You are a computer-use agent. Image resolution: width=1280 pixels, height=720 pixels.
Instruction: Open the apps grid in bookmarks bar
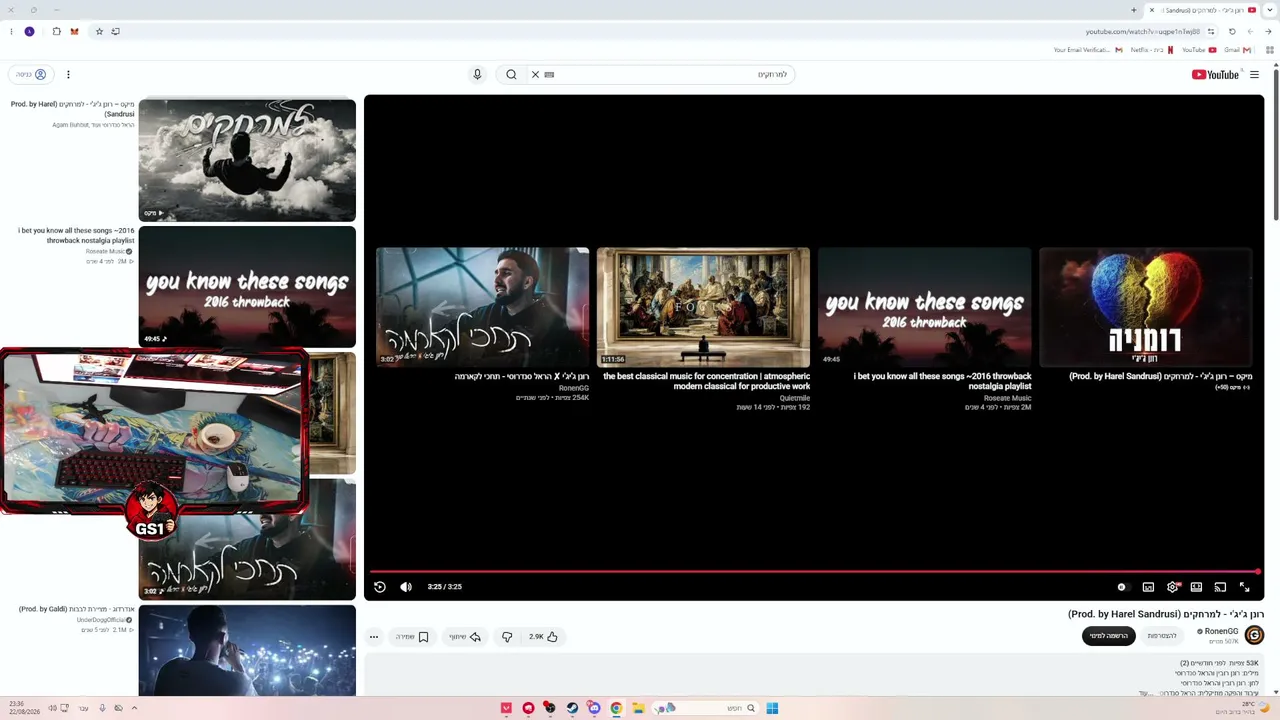(1270, 50)
